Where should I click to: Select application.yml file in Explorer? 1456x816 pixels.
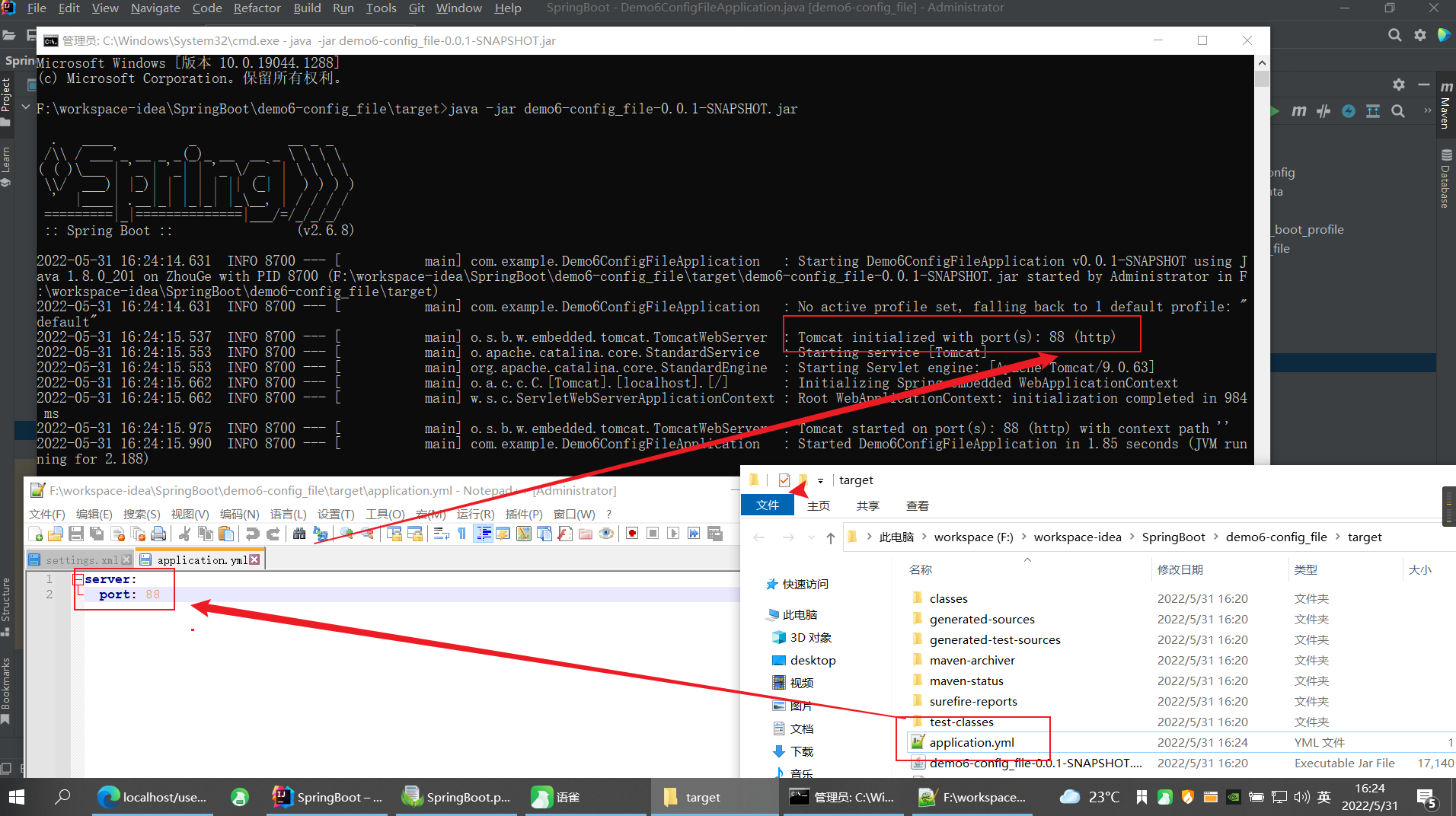pyautogui.click(x=972, y=743)
